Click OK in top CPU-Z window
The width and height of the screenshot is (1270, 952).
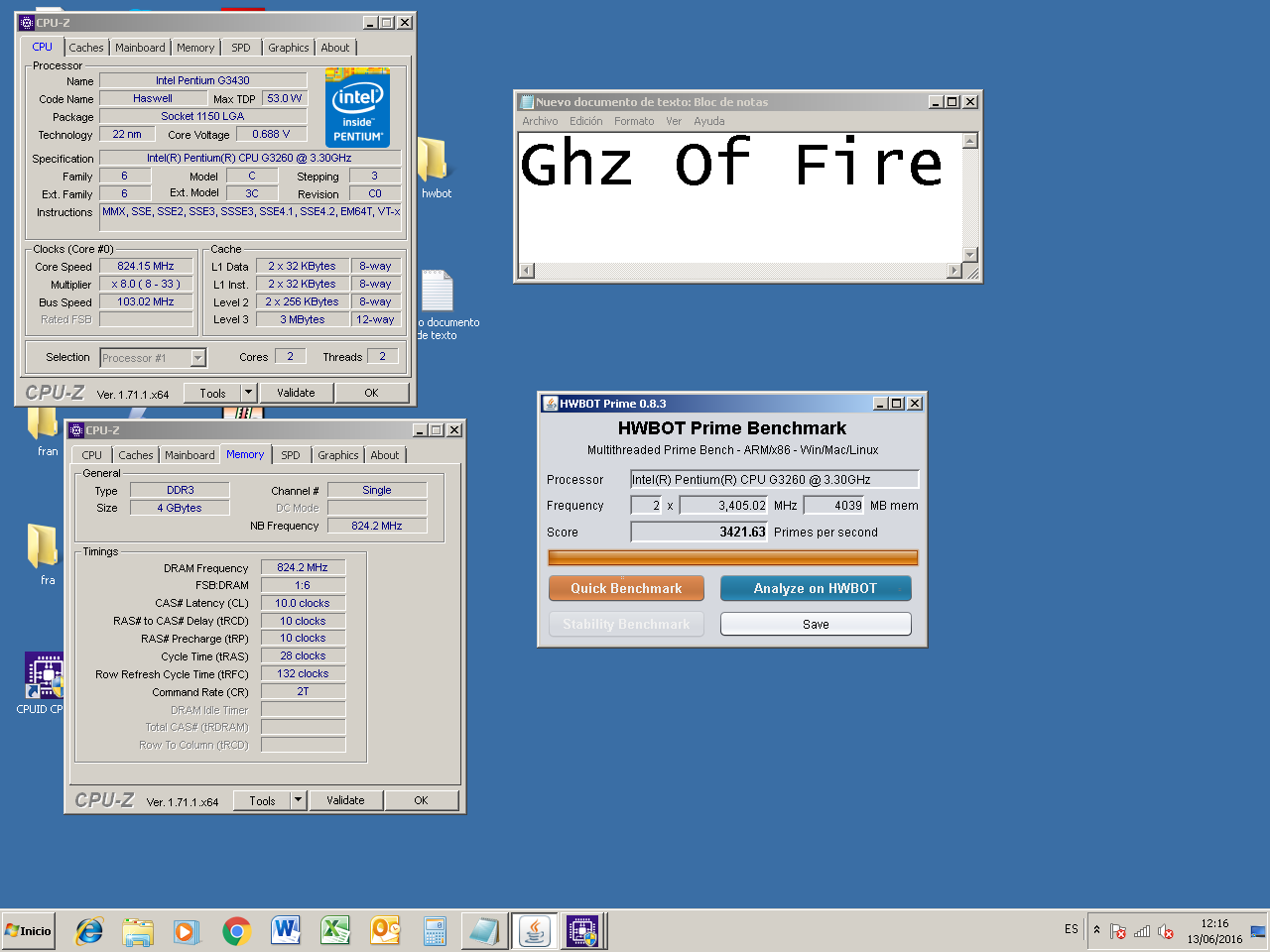click(x=371, y=393)
